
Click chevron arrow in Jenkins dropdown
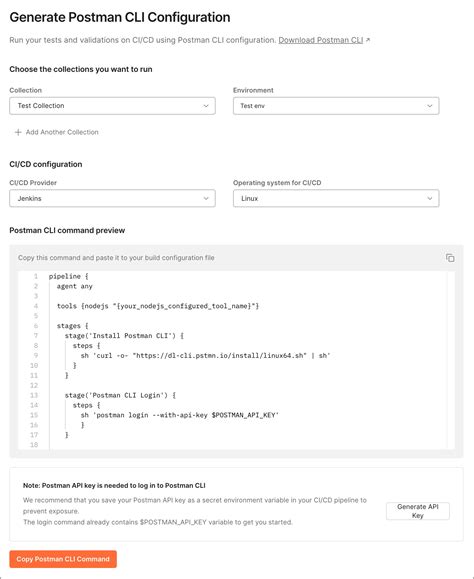(x=206, y=199)
